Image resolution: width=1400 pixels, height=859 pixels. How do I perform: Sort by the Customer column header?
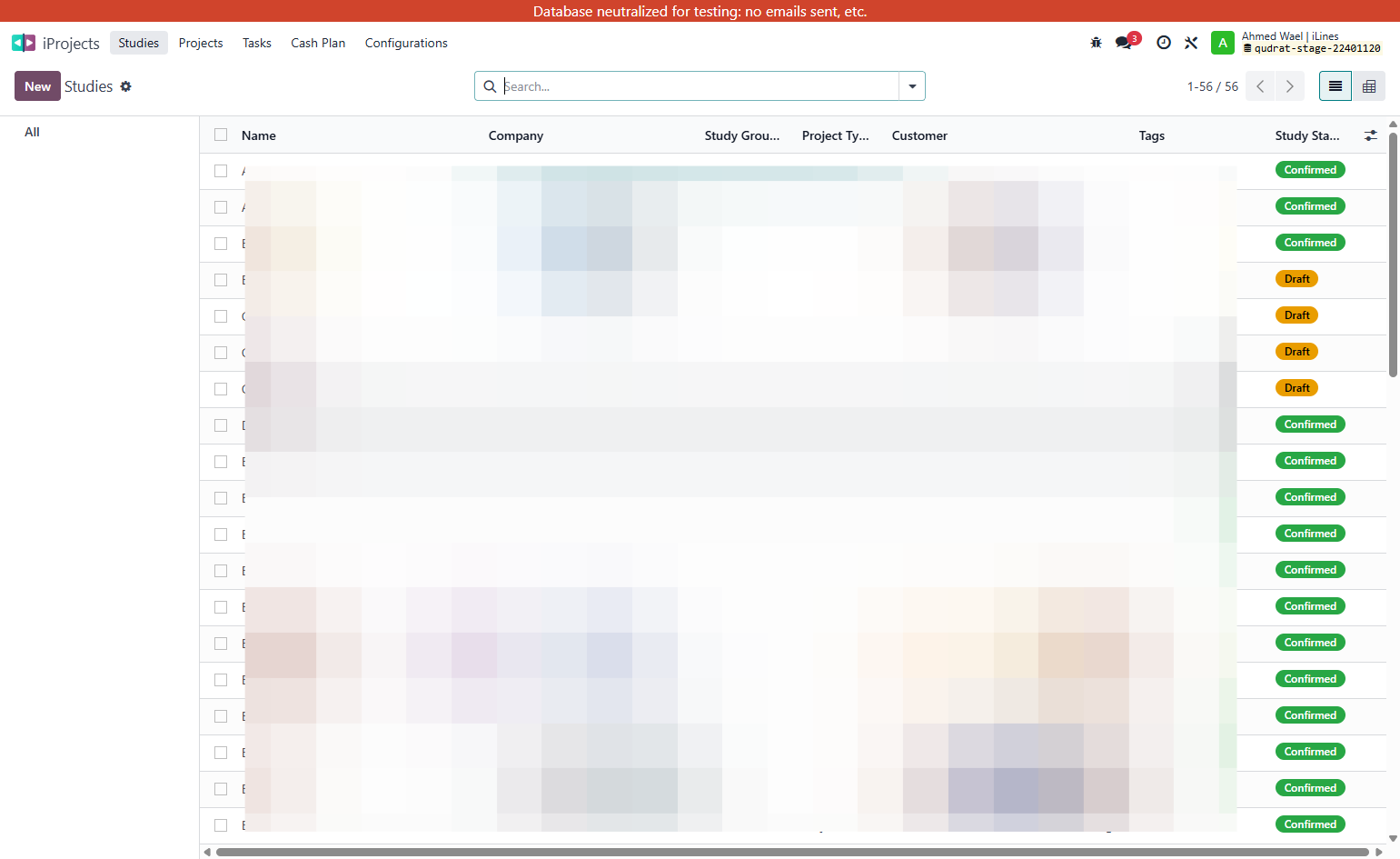919,135
